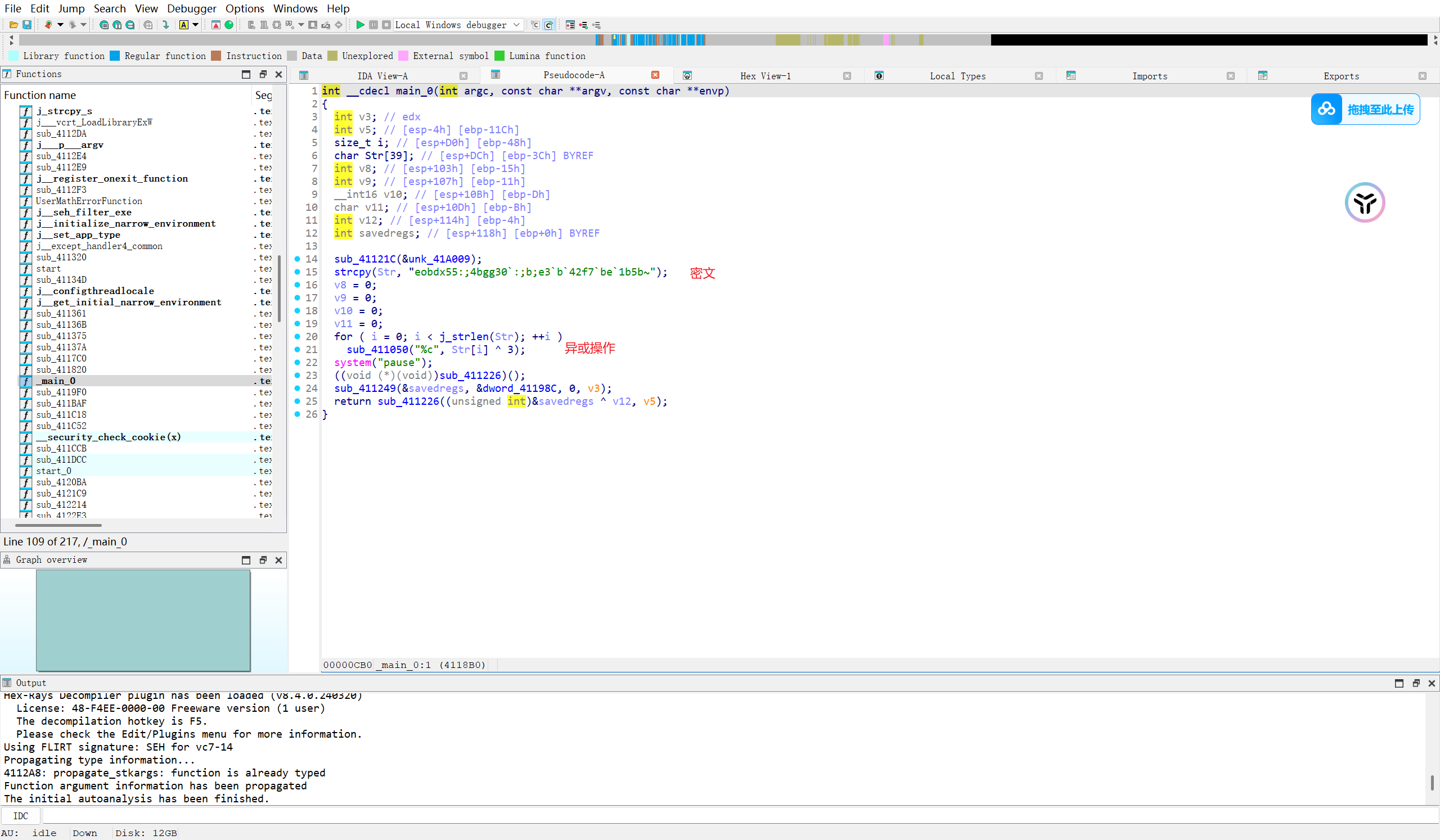1440x840 pixels.
Task: Click the text search 'A' icon
Action: coord(183,25)
